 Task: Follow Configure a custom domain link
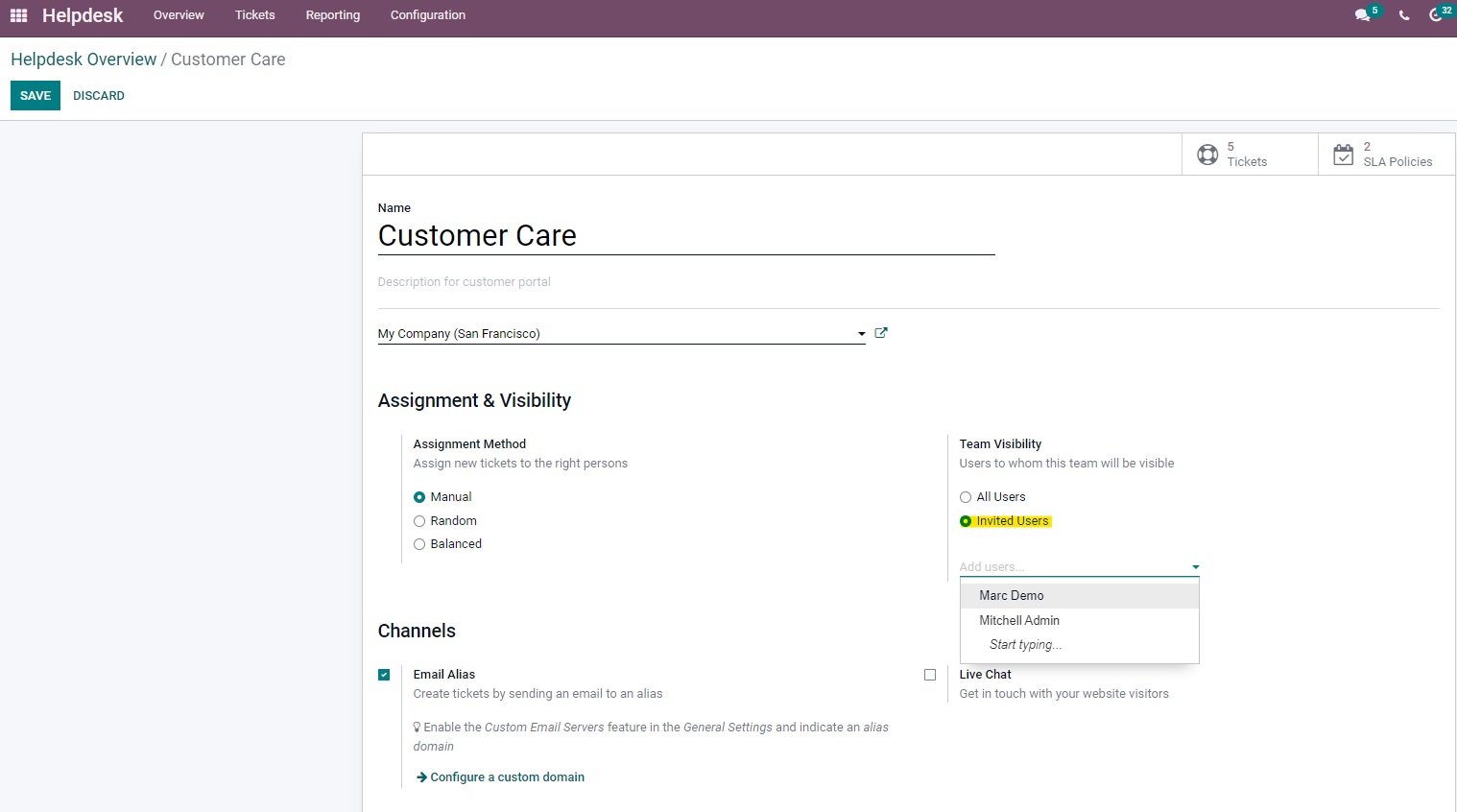(x=506, y=777)
